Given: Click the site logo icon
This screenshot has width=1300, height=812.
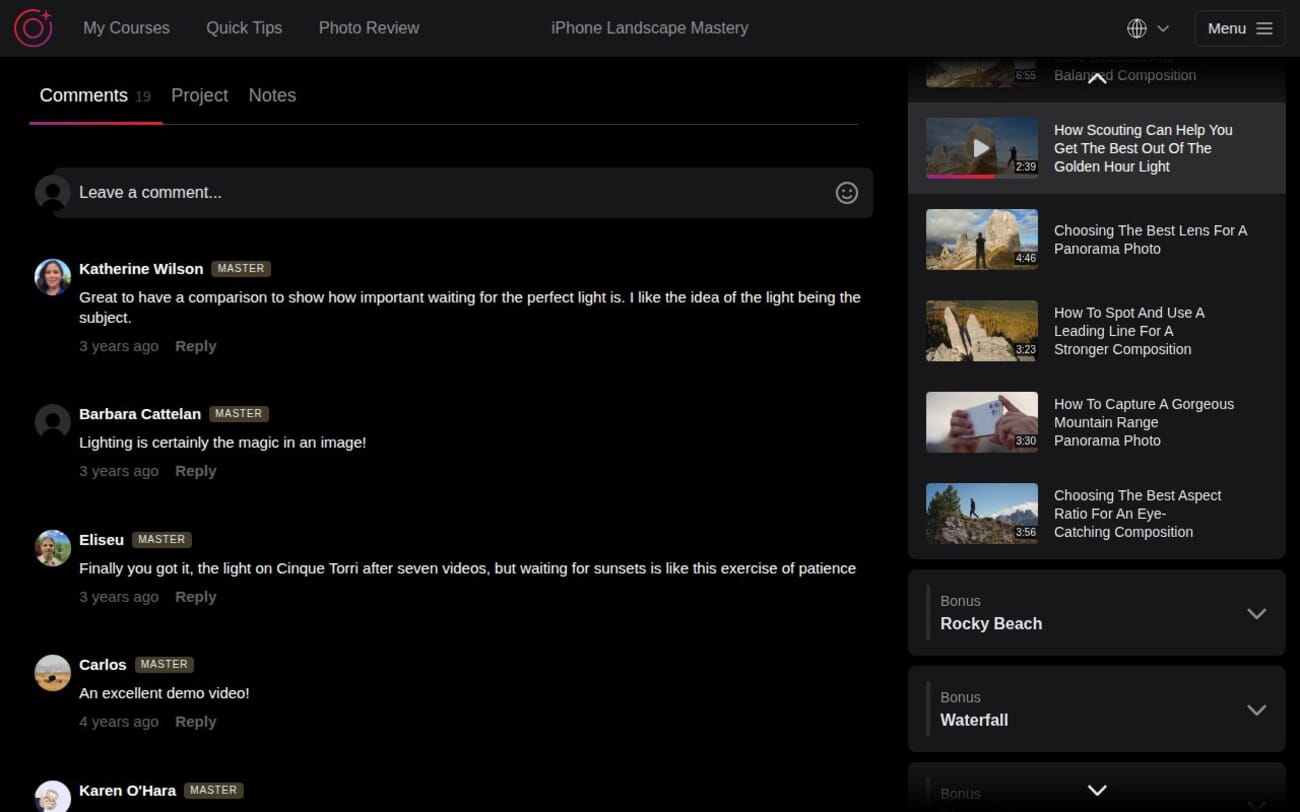Looking at the screenshot, I should (33, 27).
